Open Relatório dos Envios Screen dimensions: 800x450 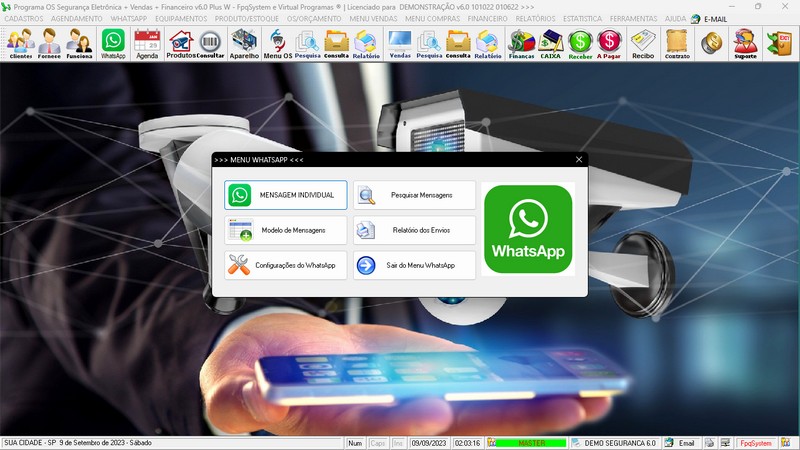click(414, 230)
